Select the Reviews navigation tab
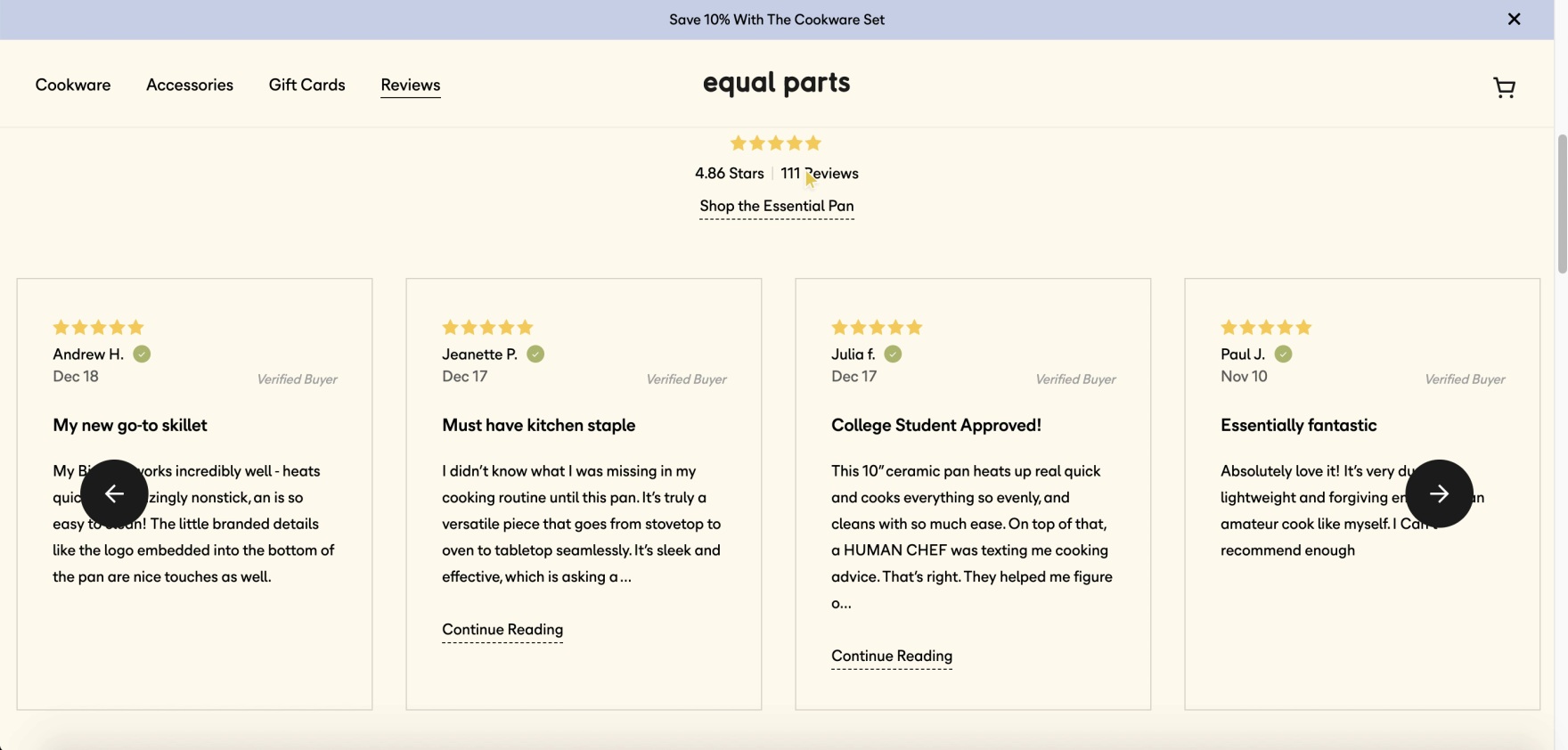The height and width of the screenshot is (750, 1568). 410,86
